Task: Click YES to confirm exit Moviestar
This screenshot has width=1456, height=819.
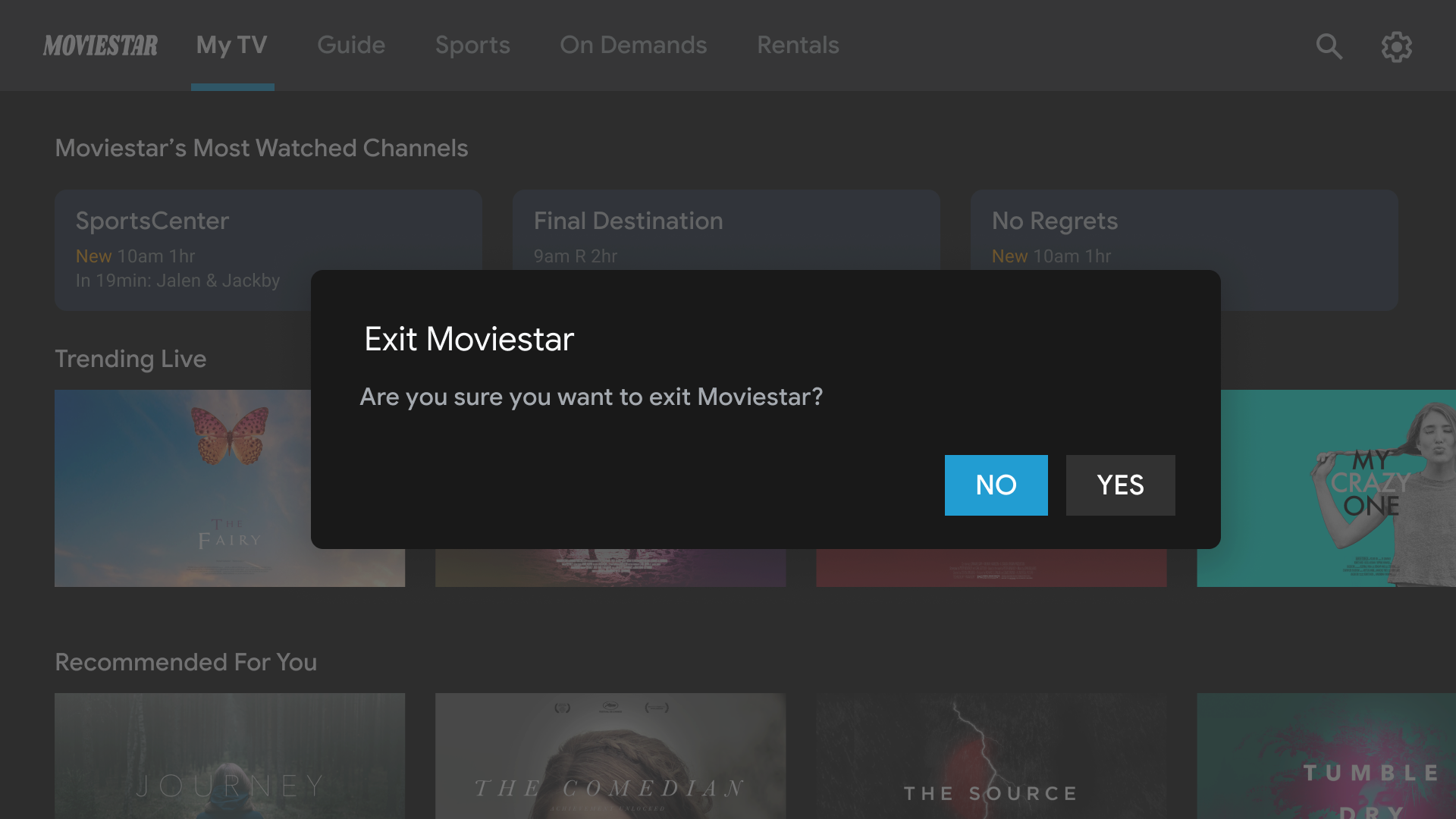Action: click(x=1120, y=485)
